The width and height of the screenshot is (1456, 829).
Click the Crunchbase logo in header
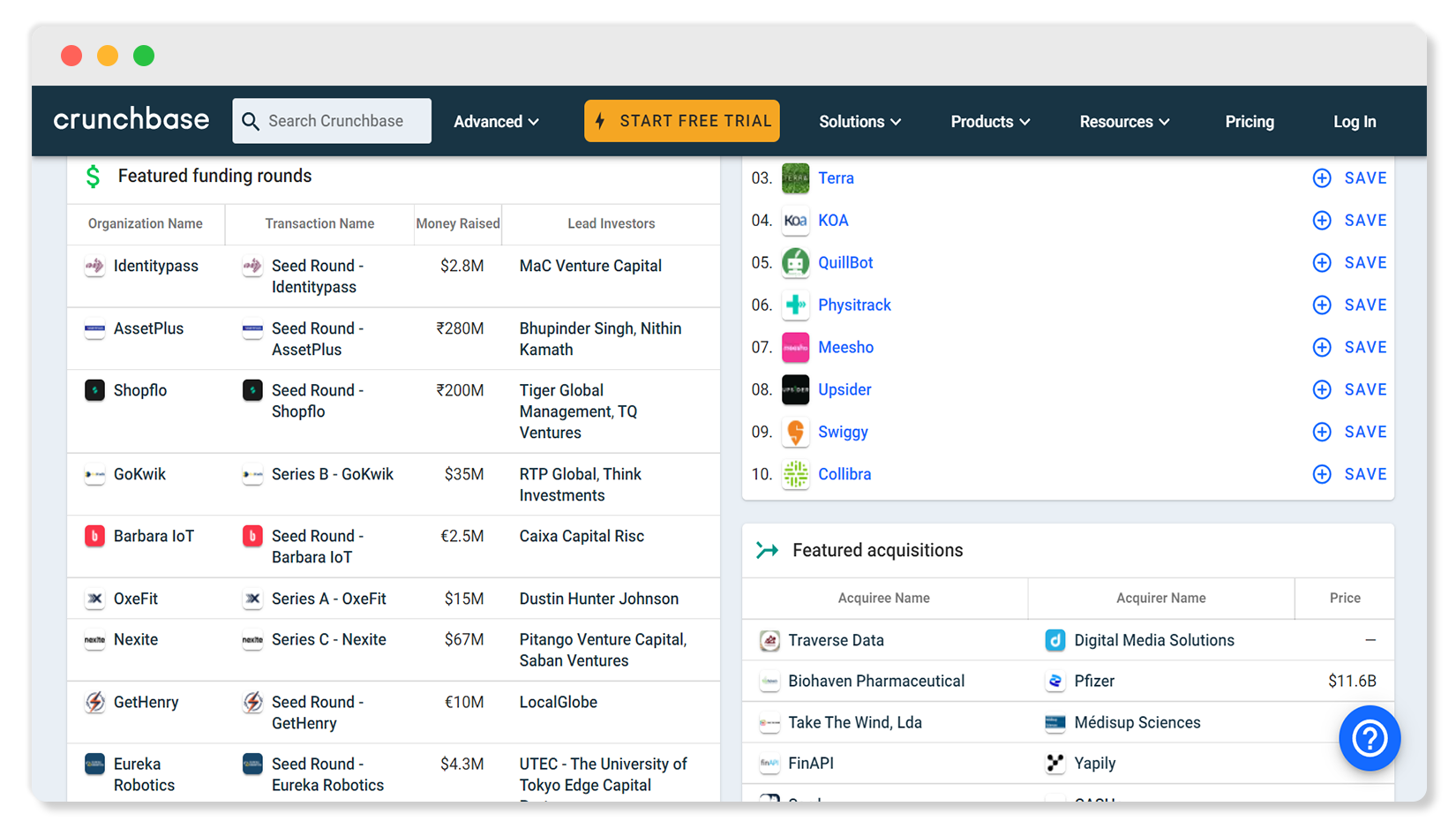coord(131,120)
